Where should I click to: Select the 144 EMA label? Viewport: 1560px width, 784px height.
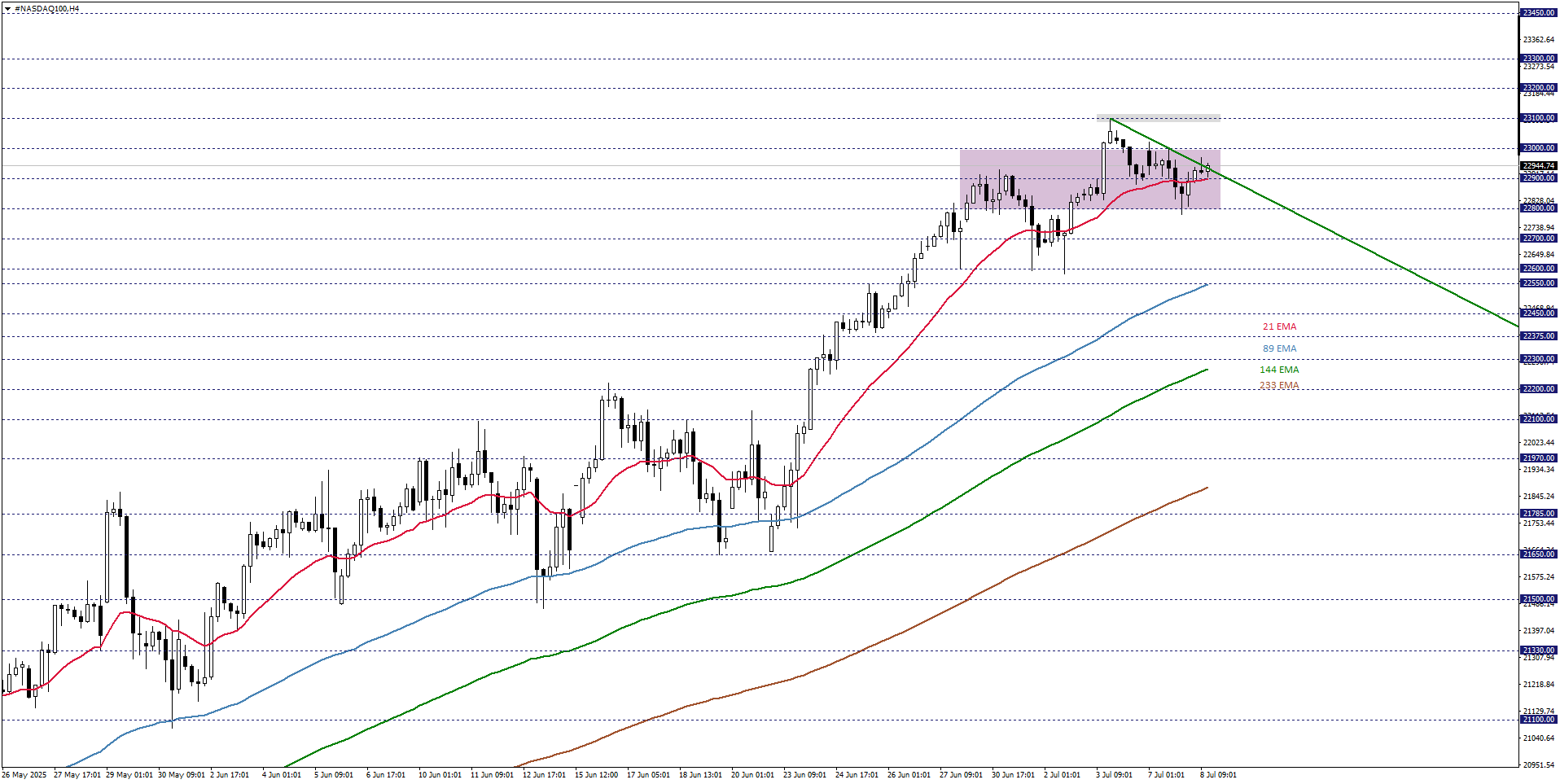point(1279,370)
